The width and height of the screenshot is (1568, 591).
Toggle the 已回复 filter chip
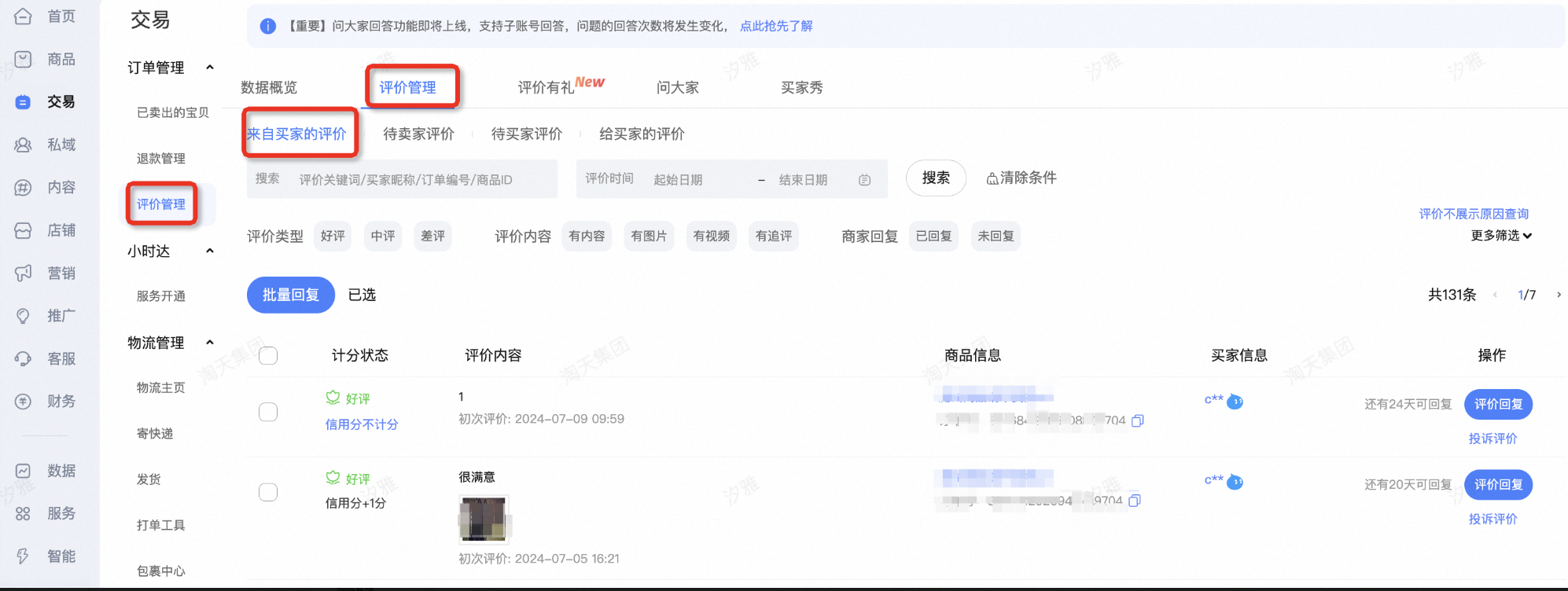tap(933, 236)
